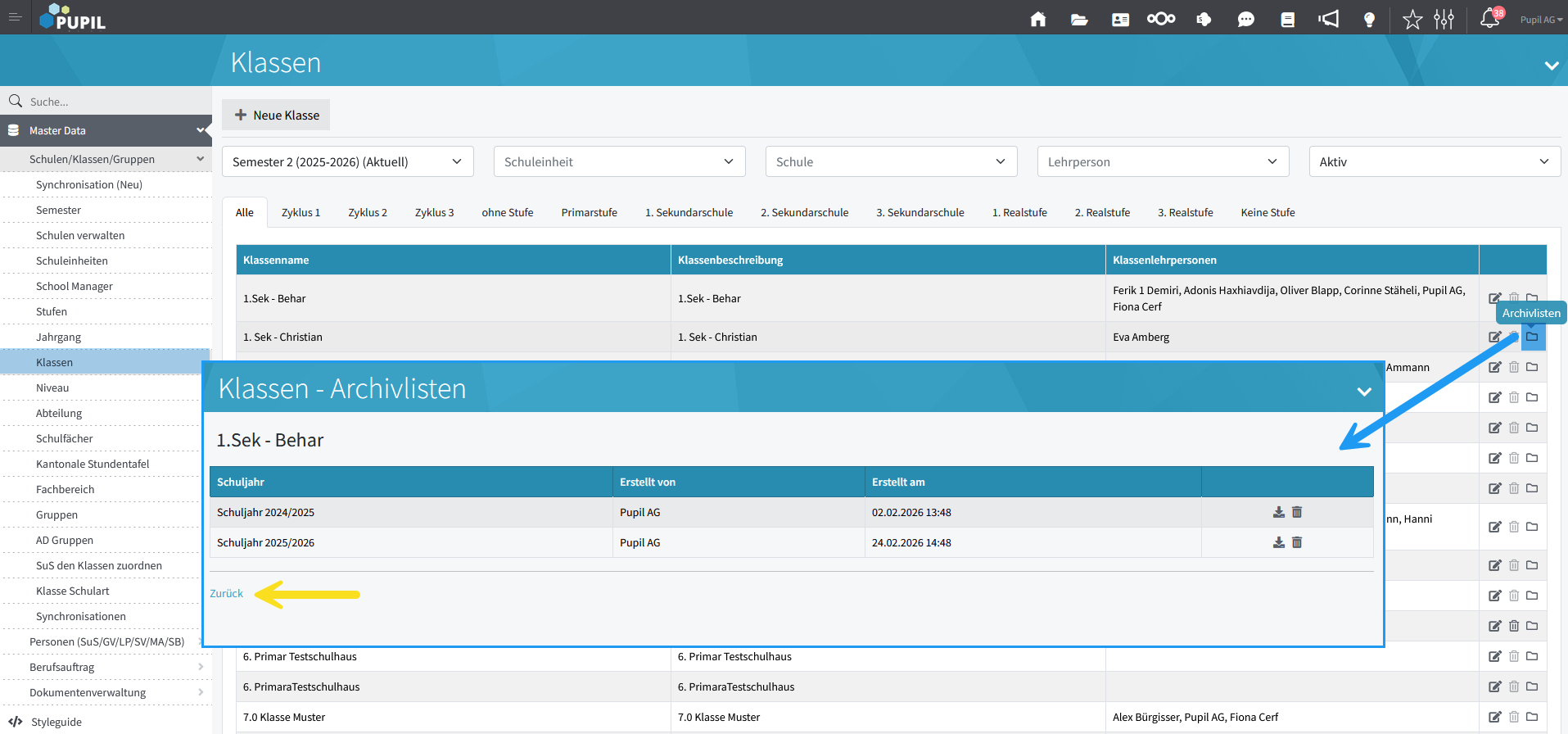1568x734 pixels.
Task: Click the Neue Klasse button
Action: pyautogui.click(x=276, y=115)
